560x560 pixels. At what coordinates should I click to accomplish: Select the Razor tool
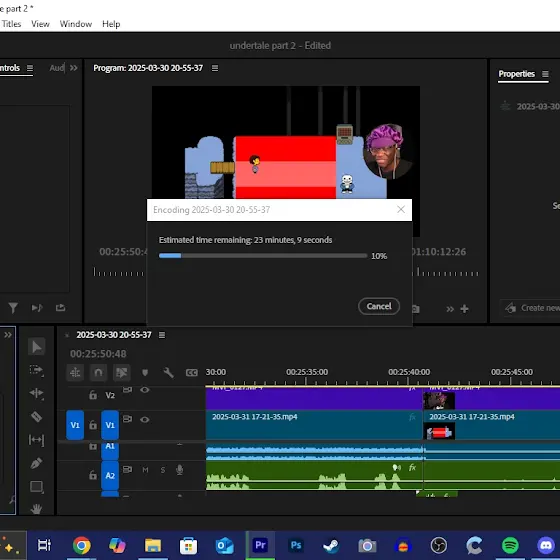(x=36, y=417)
